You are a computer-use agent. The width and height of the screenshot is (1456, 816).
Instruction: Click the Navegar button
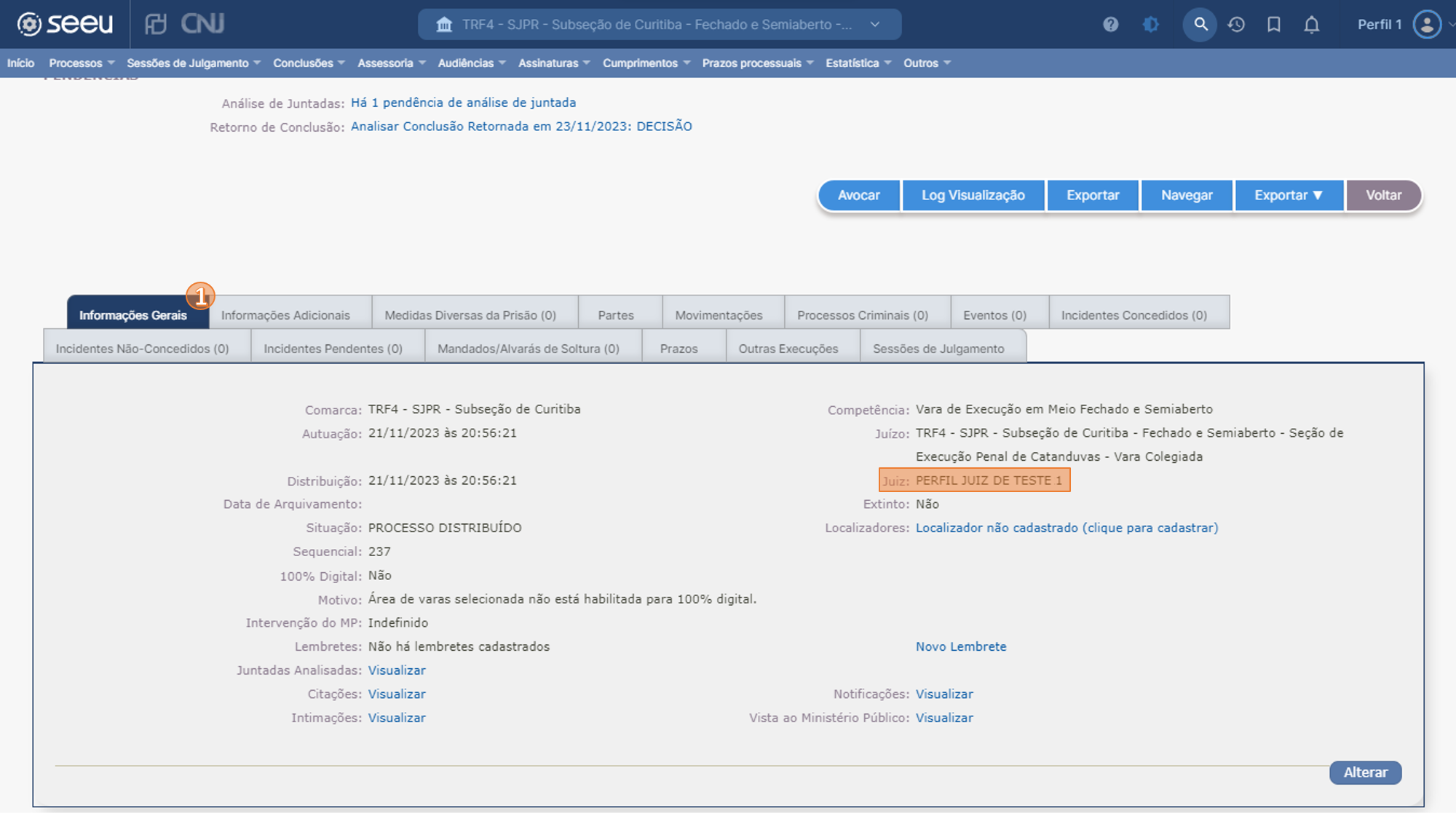pyautogui.click(x=1187, y=195)
